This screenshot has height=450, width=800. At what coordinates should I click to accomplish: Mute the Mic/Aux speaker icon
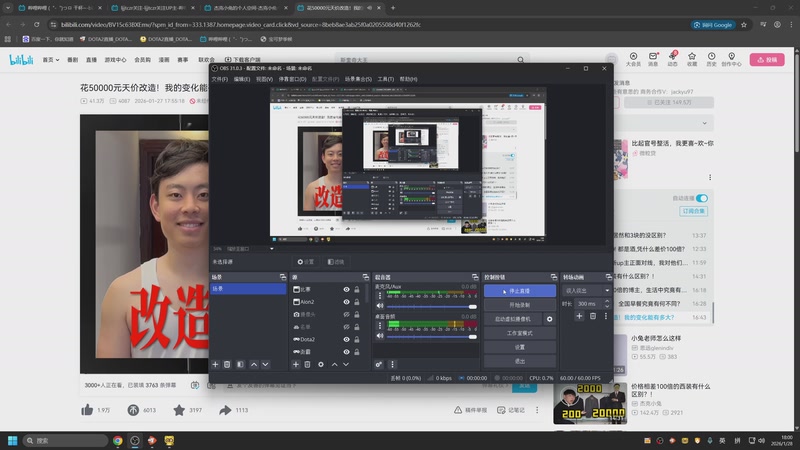(380, 306)
